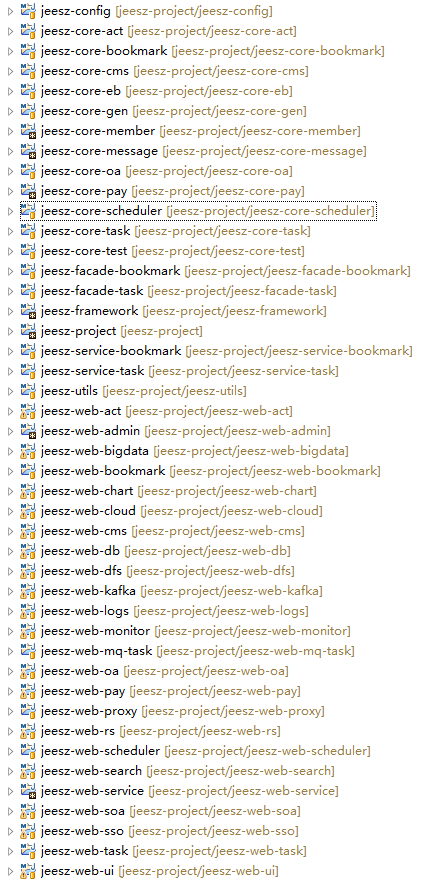The width and height of the screenshot is (446, 883).
Task: Expand the jeesz-web-mq-task project node
Action: (10, 651)
